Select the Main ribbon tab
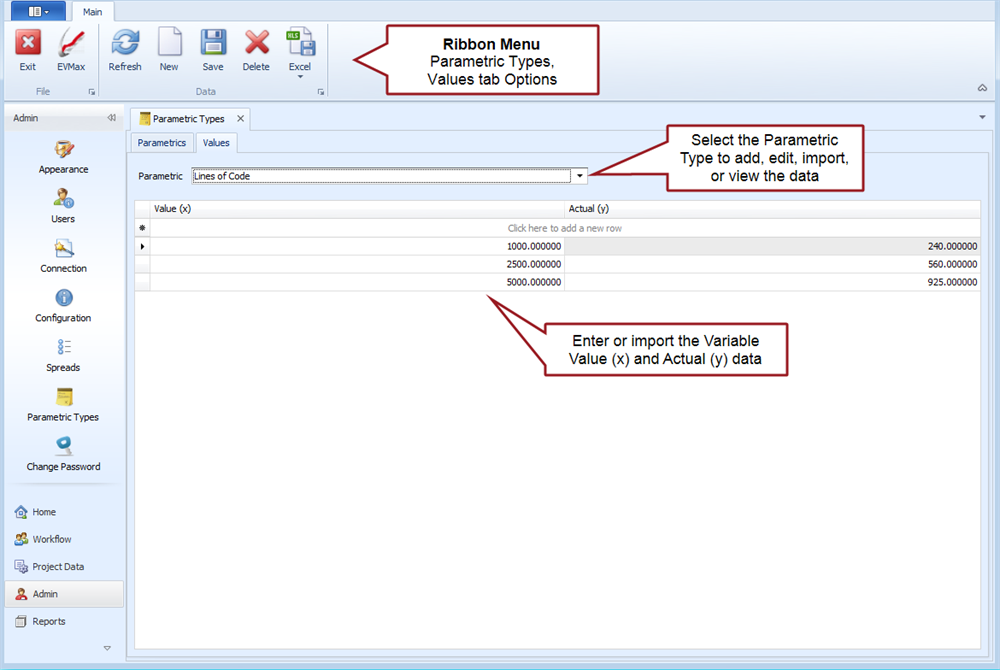 pos(92,12)
